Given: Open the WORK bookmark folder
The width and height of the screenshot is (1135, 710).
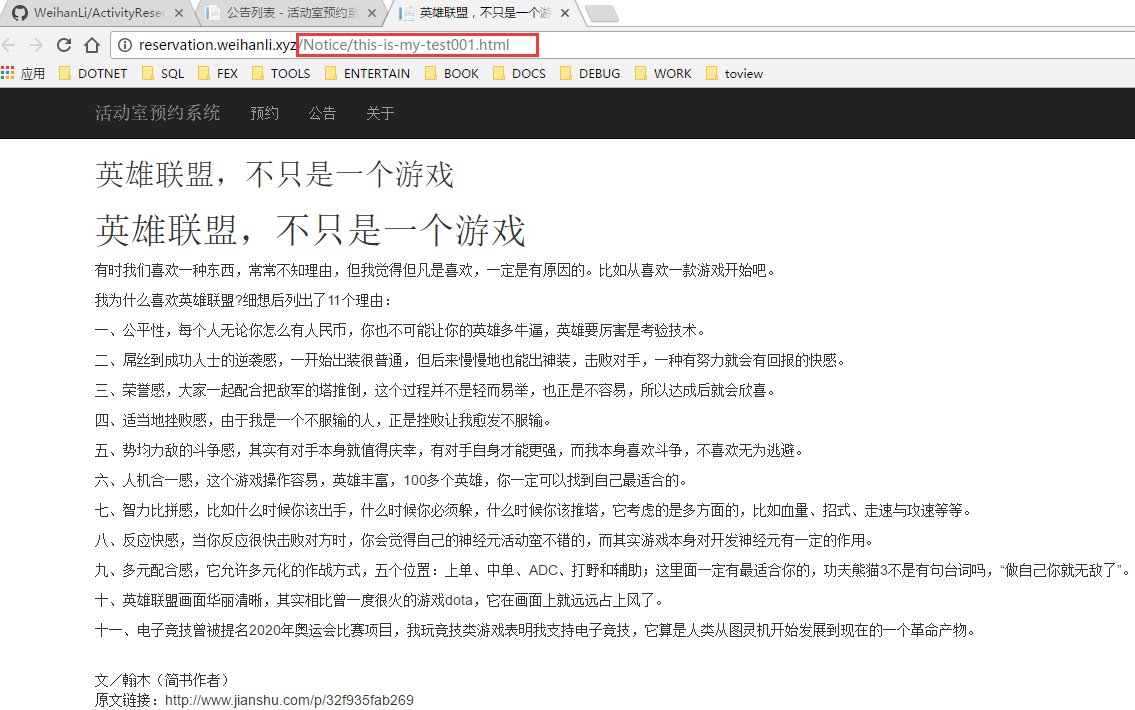Looking at the screenshot, I should point(663,73).
